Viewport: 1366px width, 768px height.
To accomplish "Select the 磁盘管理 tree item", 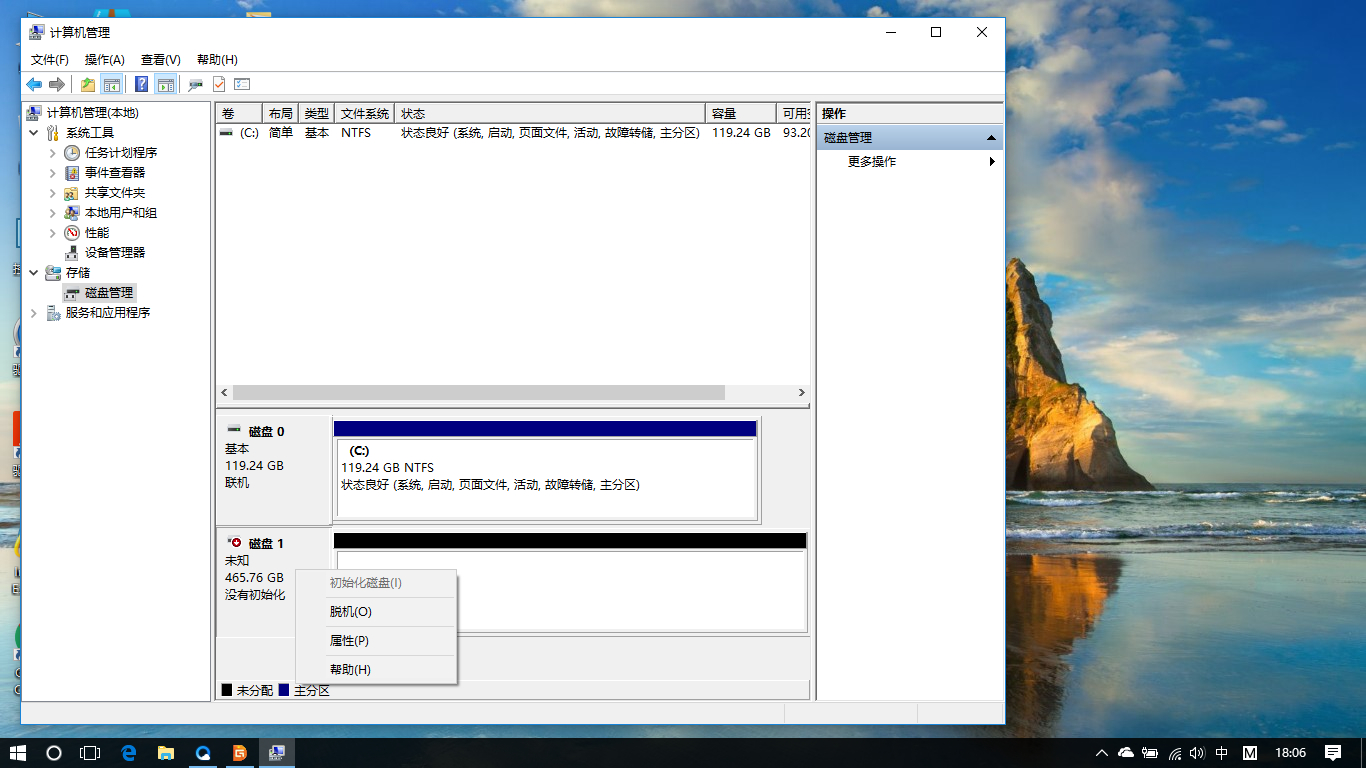I will (x=99, y=293).
